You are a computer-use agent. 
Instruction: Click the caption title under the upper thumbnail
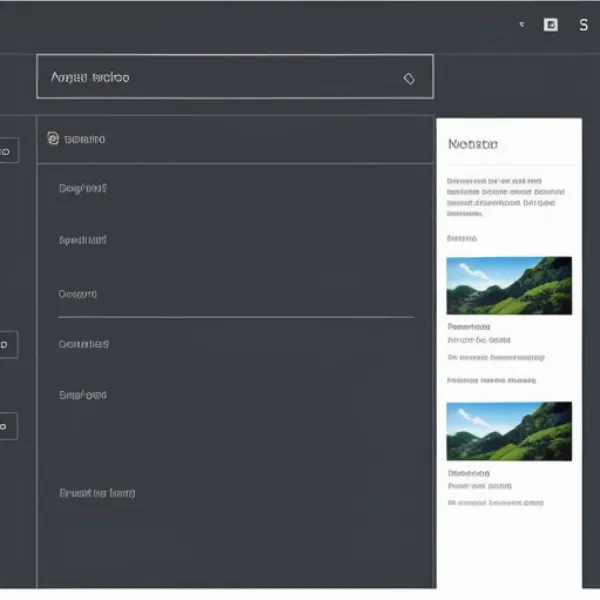click(469, 327)
